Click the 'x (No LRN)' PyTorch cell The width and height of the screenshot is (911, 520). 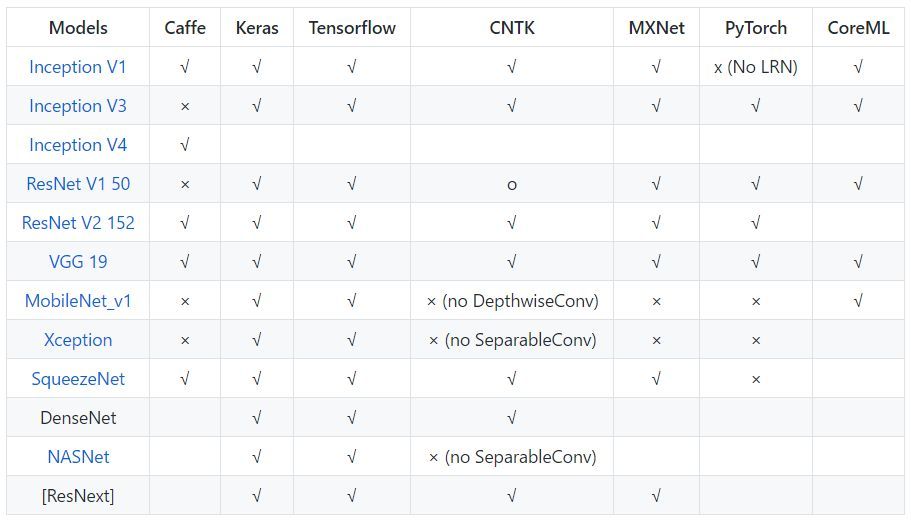pos(756,67)
